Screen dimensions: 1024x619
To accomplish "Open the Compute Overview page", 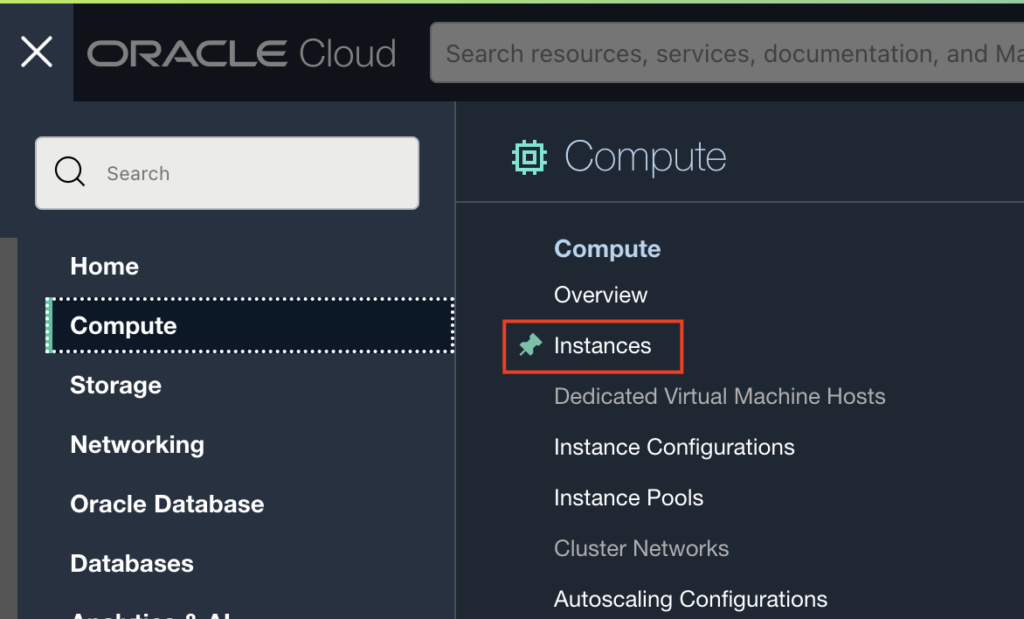I will (600, 295).
